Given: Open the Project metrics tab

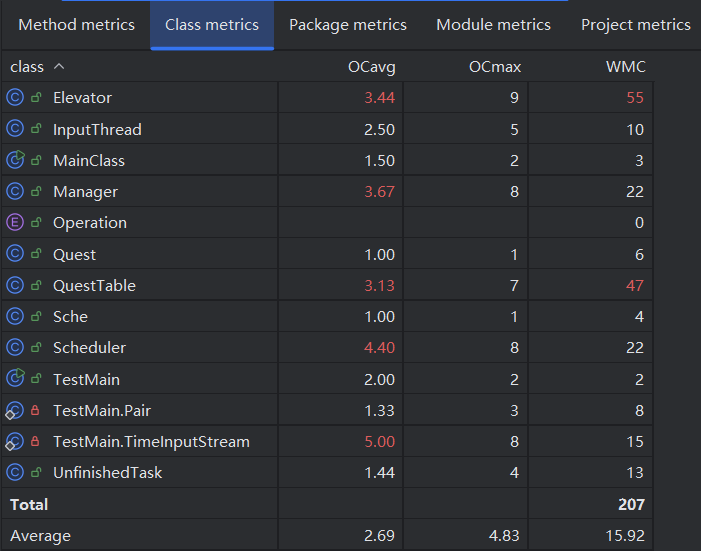Looking at the screenshot, I should click(x=635, y=25).
